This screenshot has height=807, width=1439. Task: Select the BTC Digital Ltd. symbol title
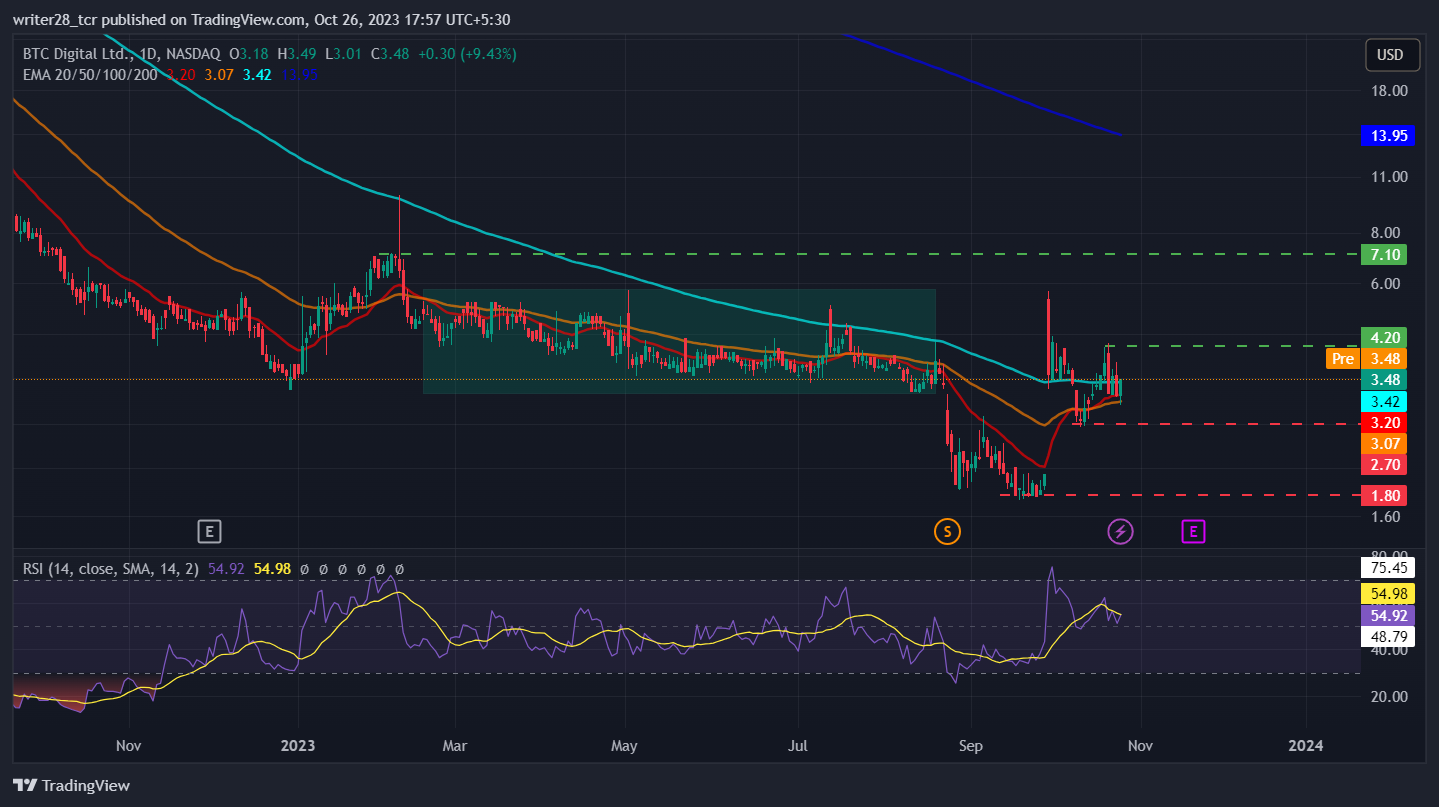pyautogui.click(x=79, y=54)
